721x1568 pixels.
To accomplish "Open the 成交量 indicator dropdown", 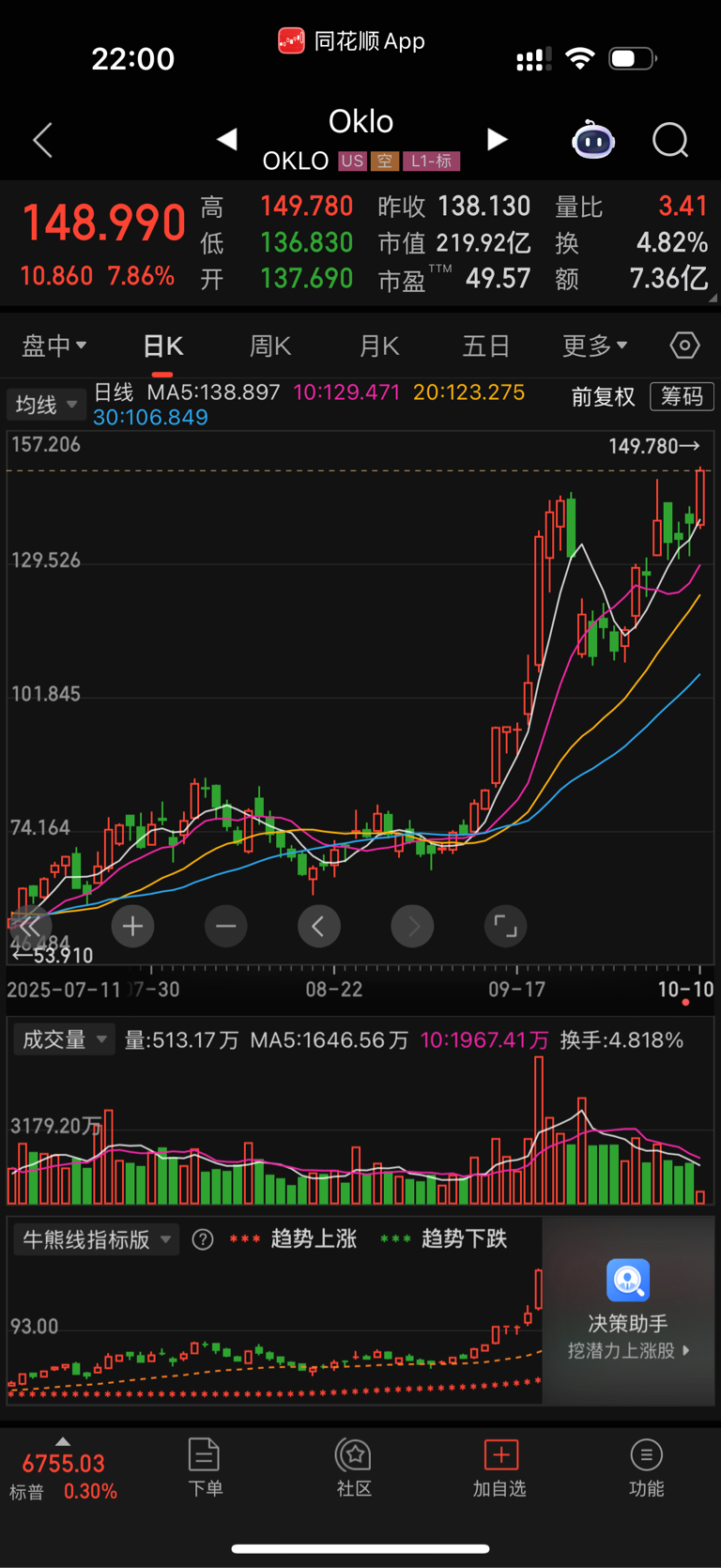I will (63, 1039).
